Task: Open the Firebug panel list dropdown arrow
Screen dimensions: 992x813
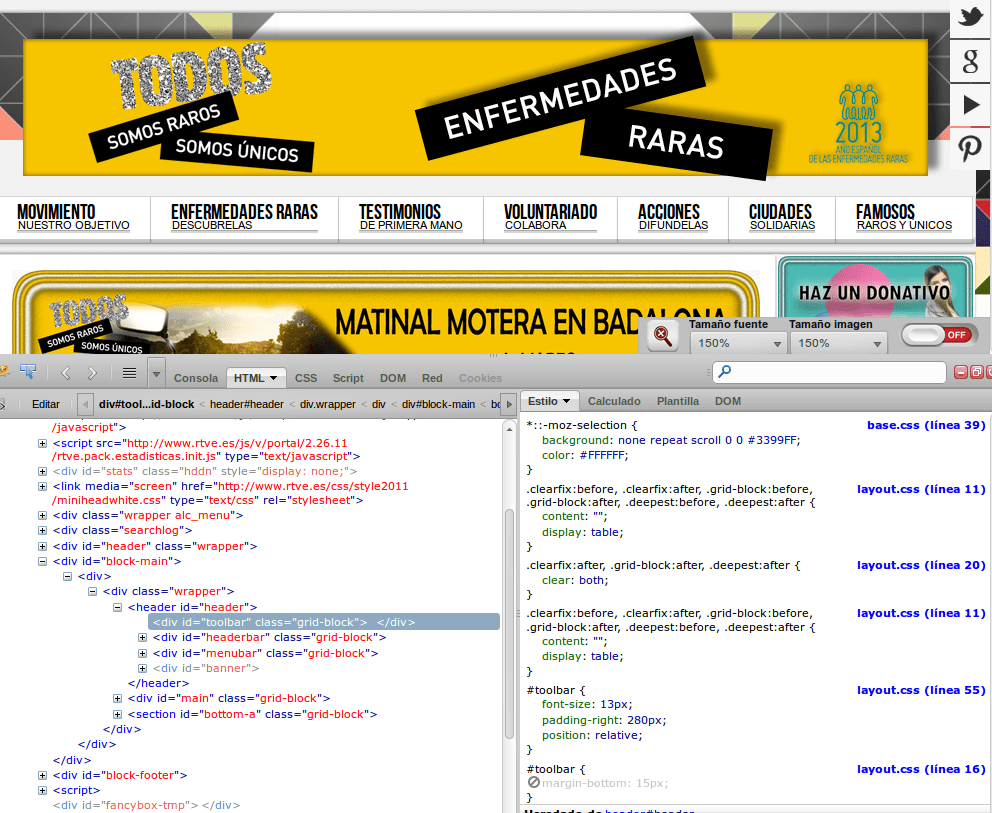Action: point(156,374)
